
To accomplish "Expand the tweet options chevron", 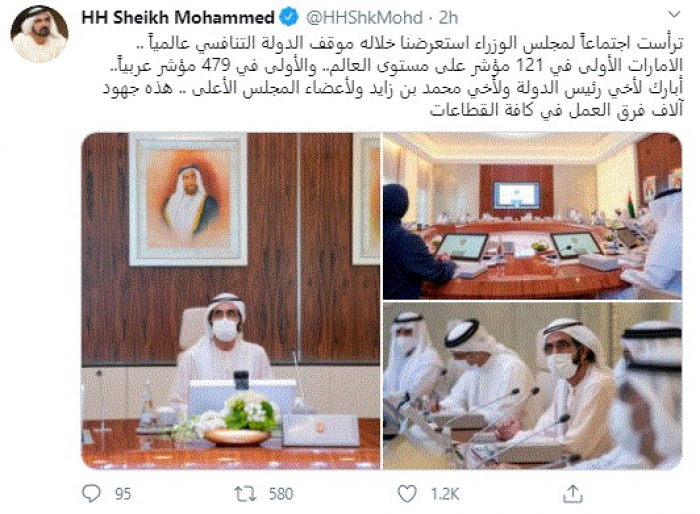I will (x=674, y=15).
